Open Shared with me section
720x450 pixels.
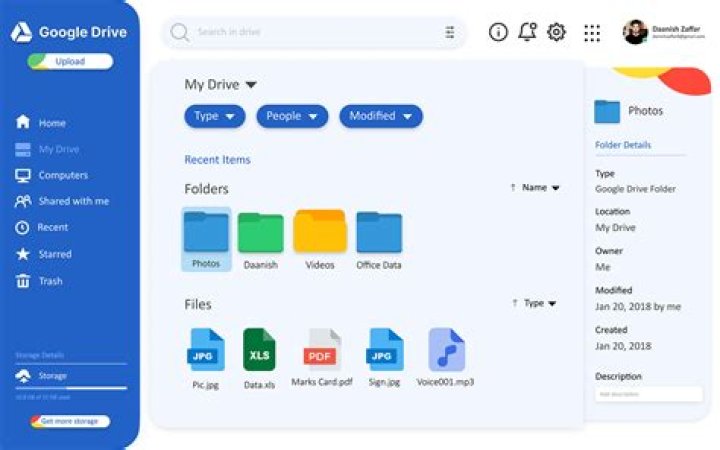73,201
